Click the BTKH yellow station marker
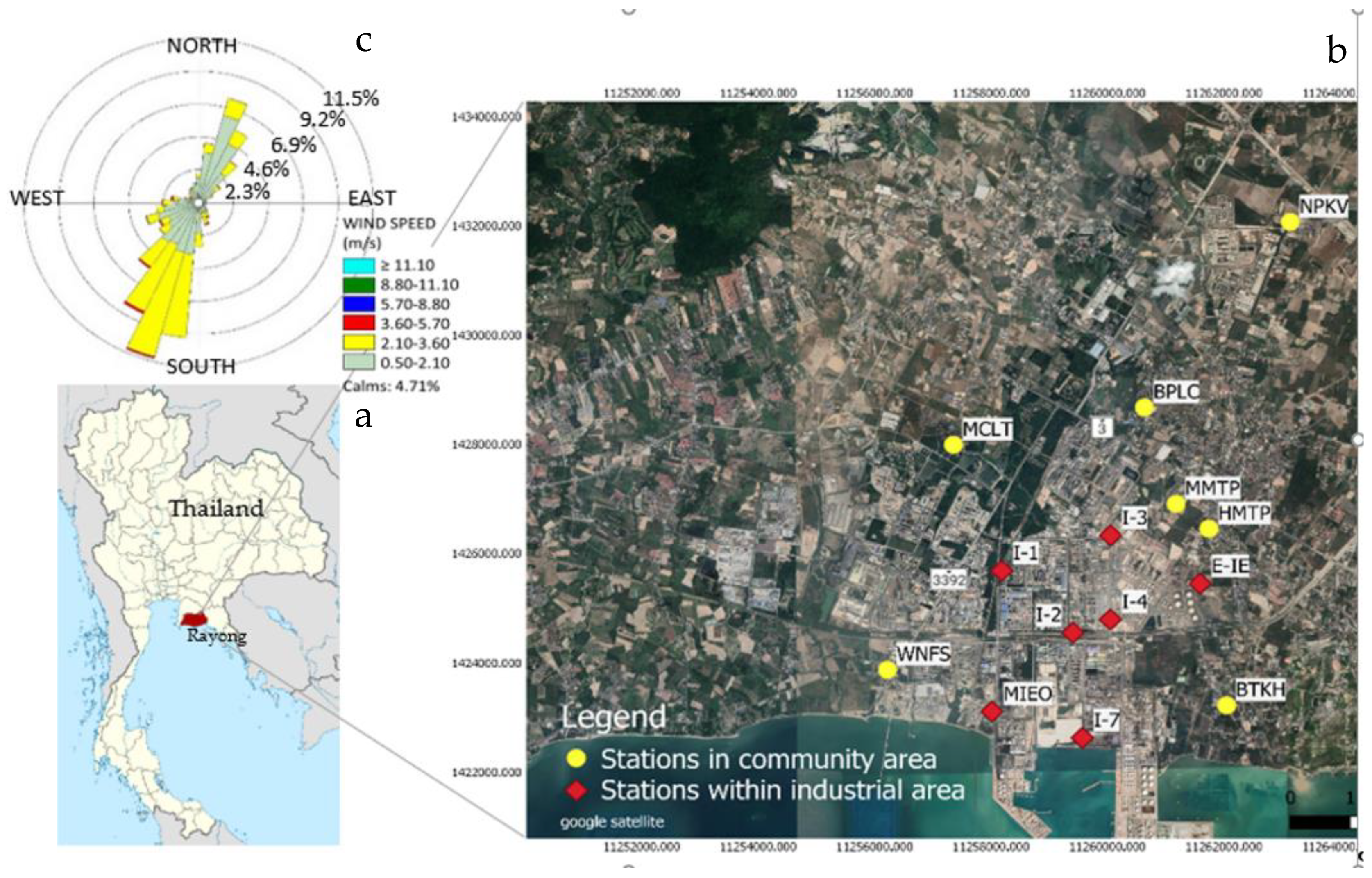 click(1227, 706)
